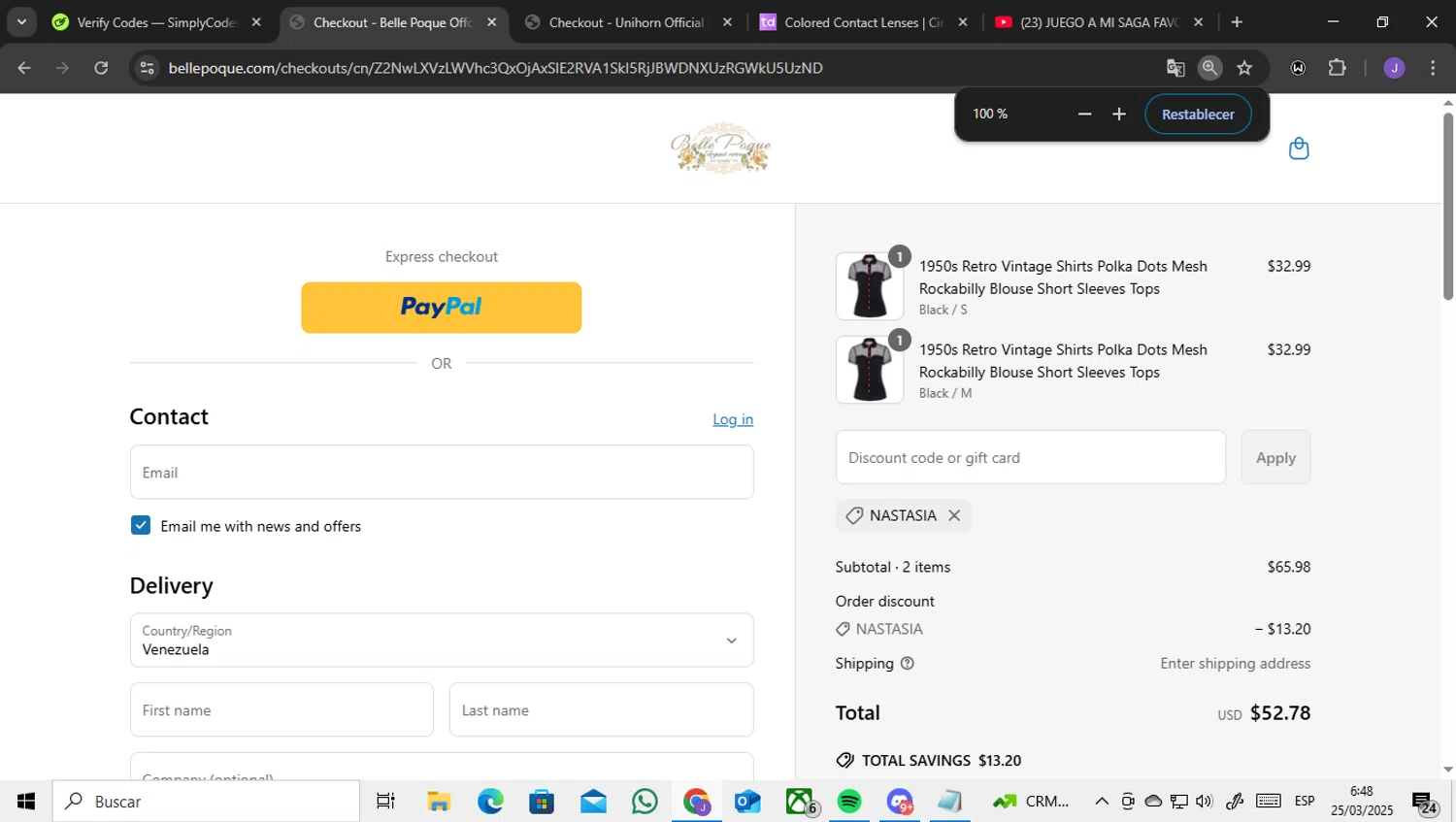1456x822 pixels.
Task: Open the Mail app on the taskbar
Action: pyautogui.click(x=593, y=802)
